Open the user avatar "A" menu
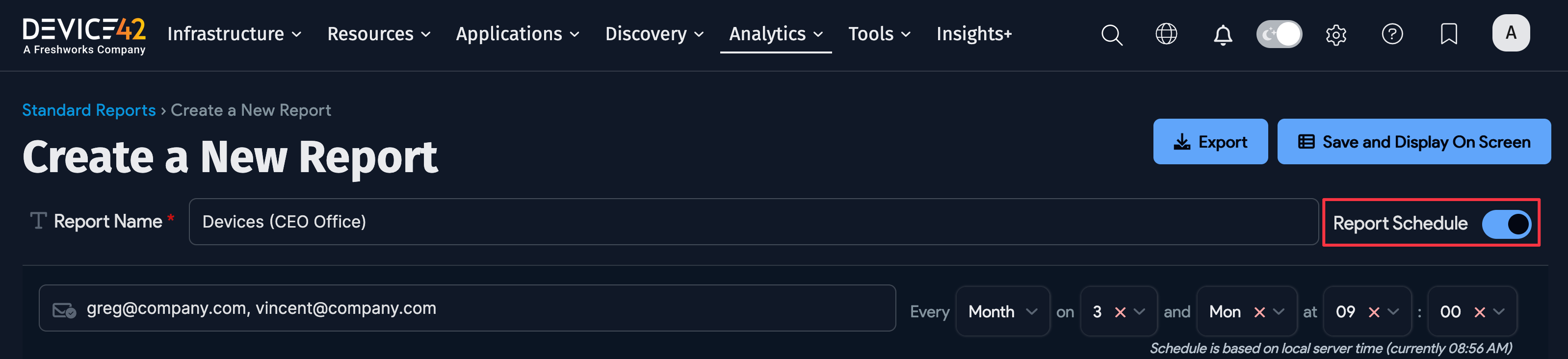 tap(1510, 33)
